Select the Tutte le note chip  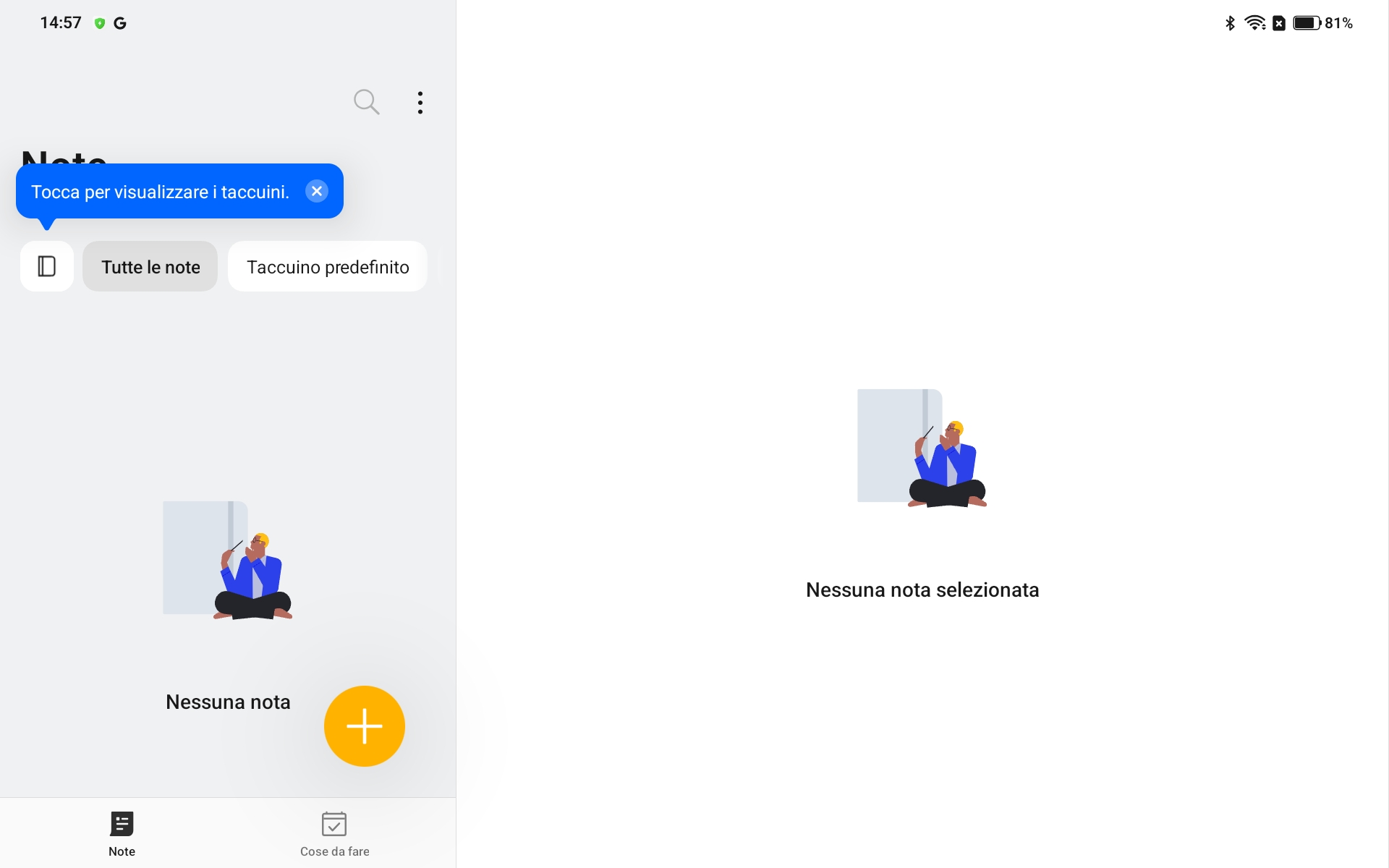(150, 266)
